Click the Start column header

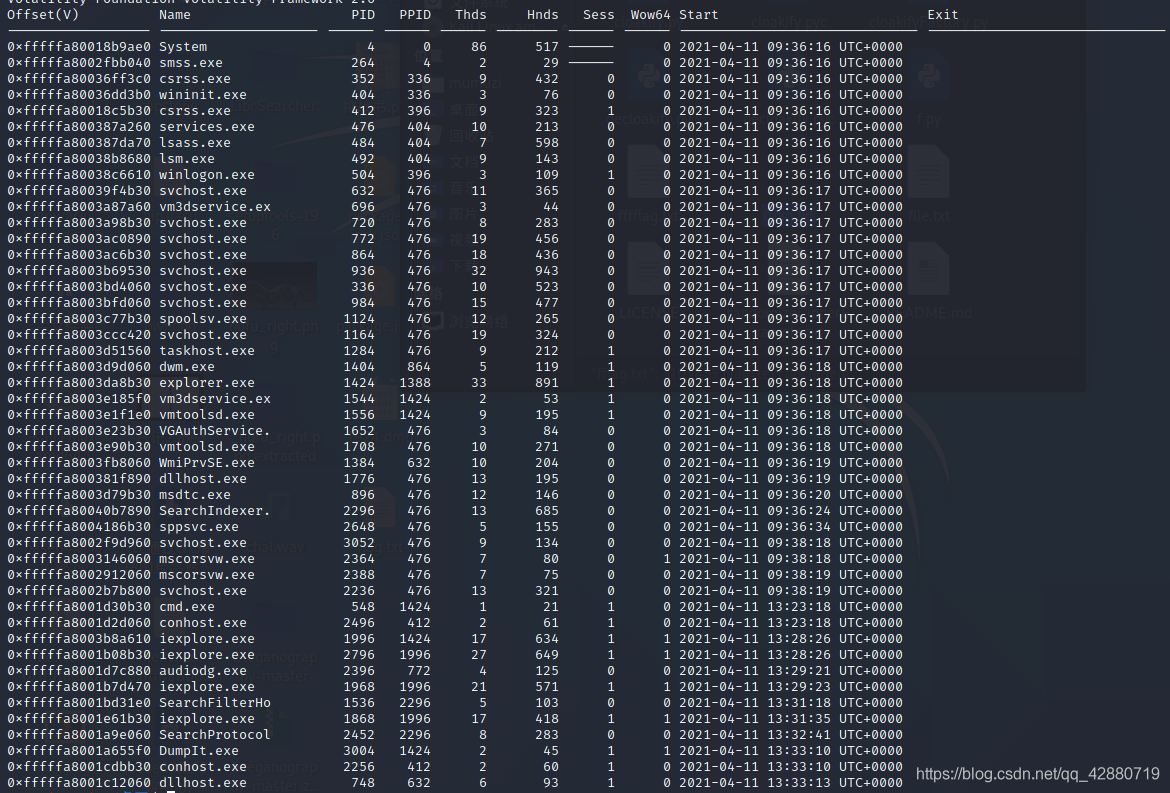(698, 14)
